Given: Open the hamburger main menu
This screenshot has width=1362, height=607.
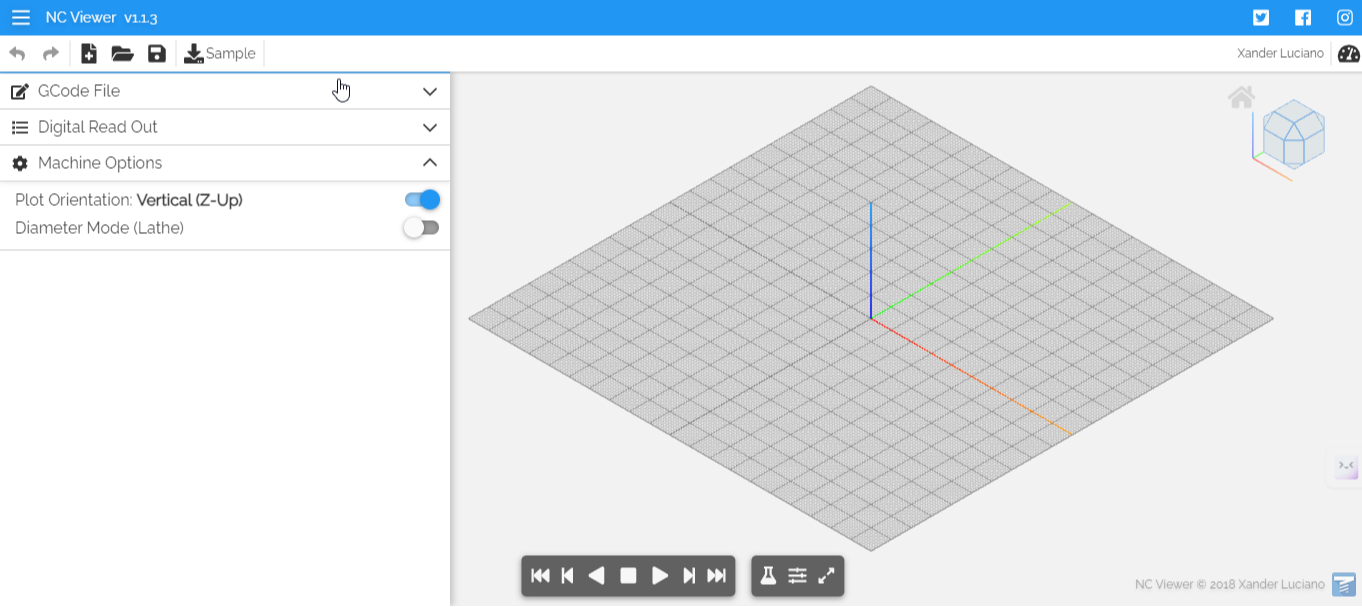Looking at the screenshot, I should pyautogui.click(x=21, y=18).
